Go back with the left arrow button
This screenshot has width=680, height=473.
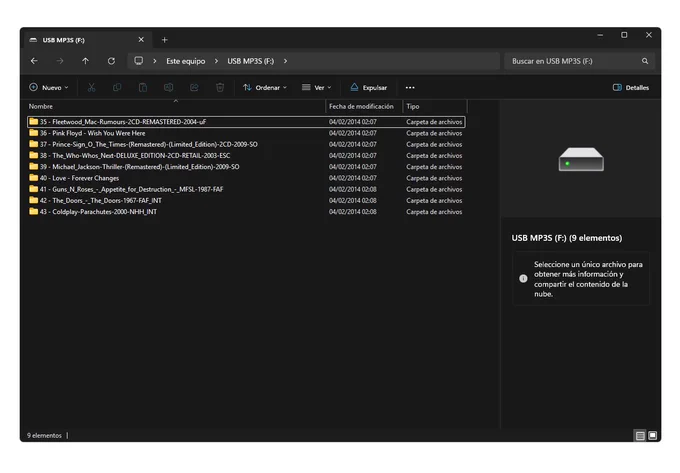point(34,61)
